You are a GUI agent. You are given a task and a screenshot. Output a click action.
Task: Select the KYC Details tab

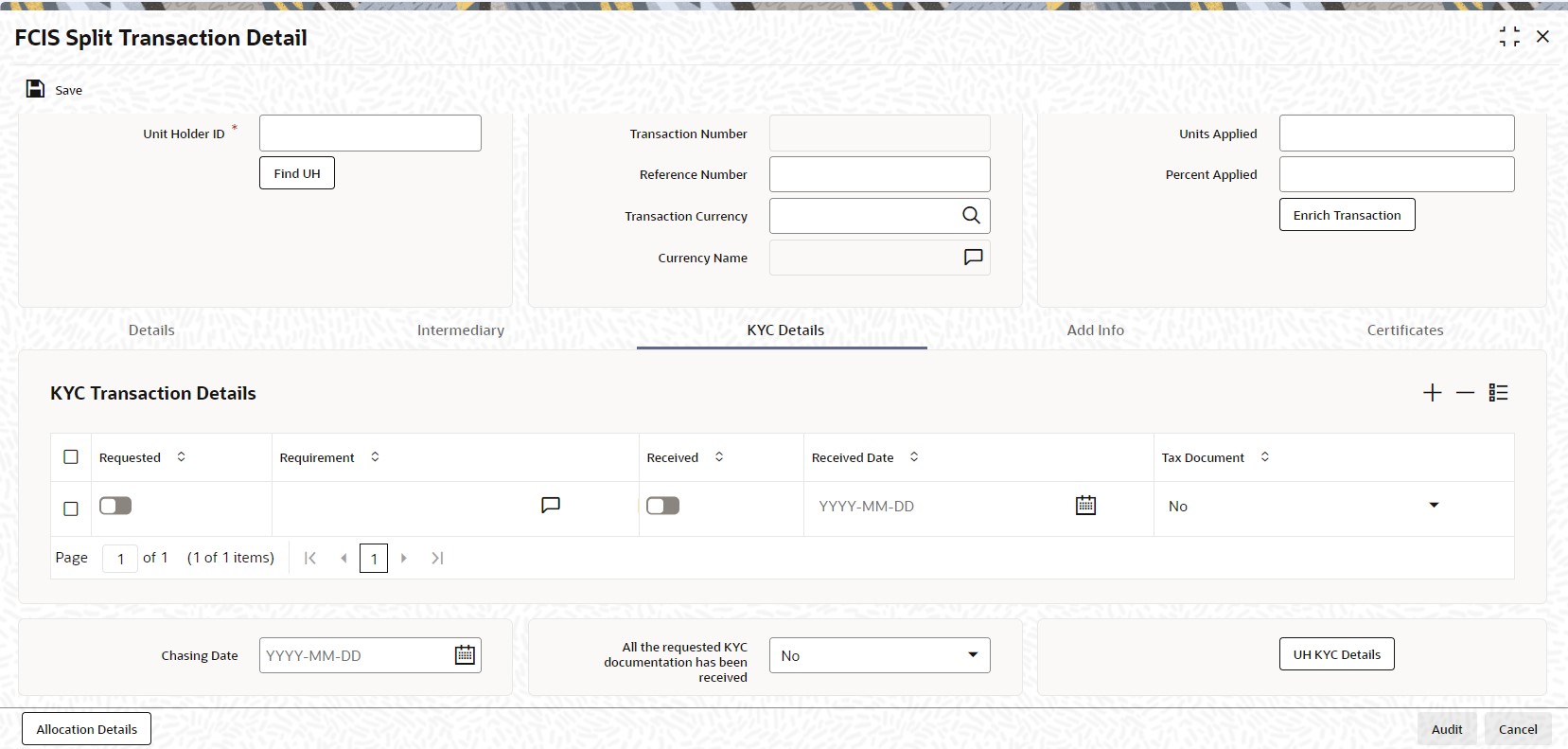click(x=785, y=330)
